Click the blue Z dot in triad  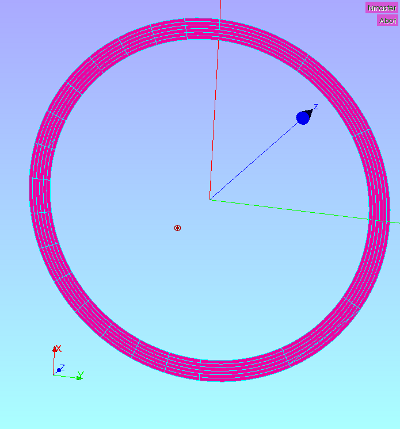[x=59, y=370]
